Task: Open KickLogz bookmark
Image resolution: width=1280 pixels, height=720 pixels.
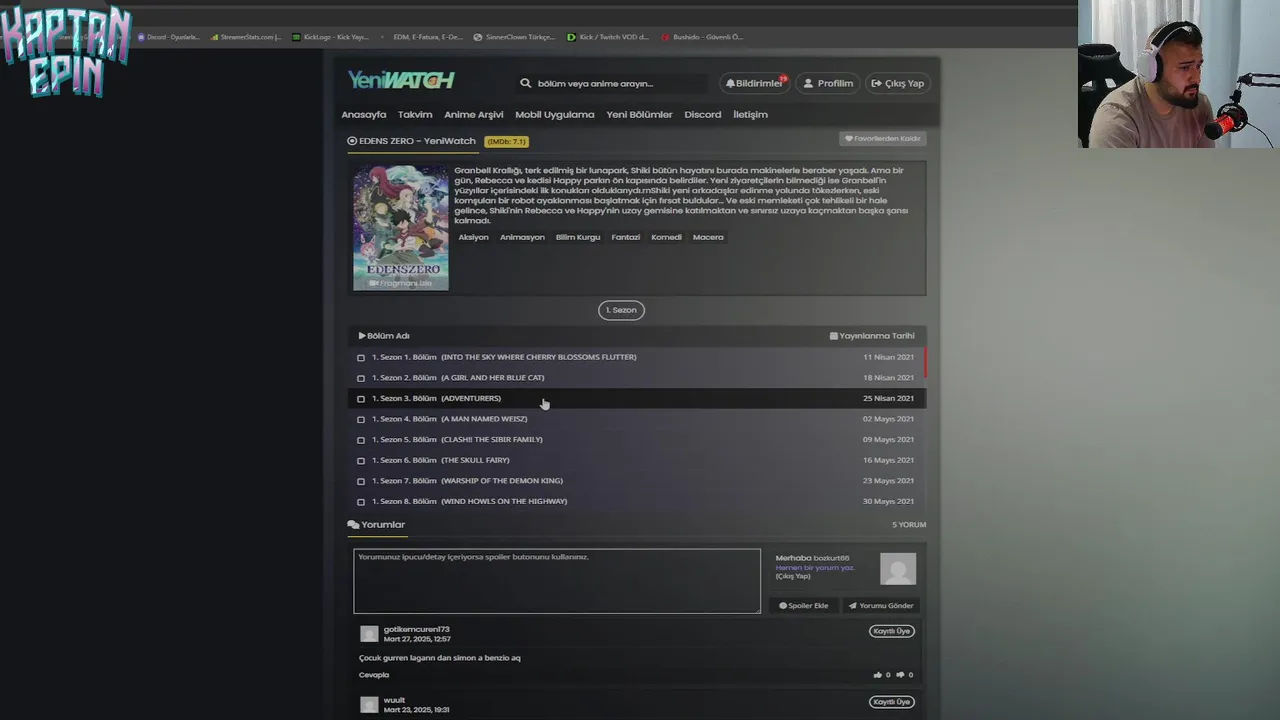Action: pos(330,37)
